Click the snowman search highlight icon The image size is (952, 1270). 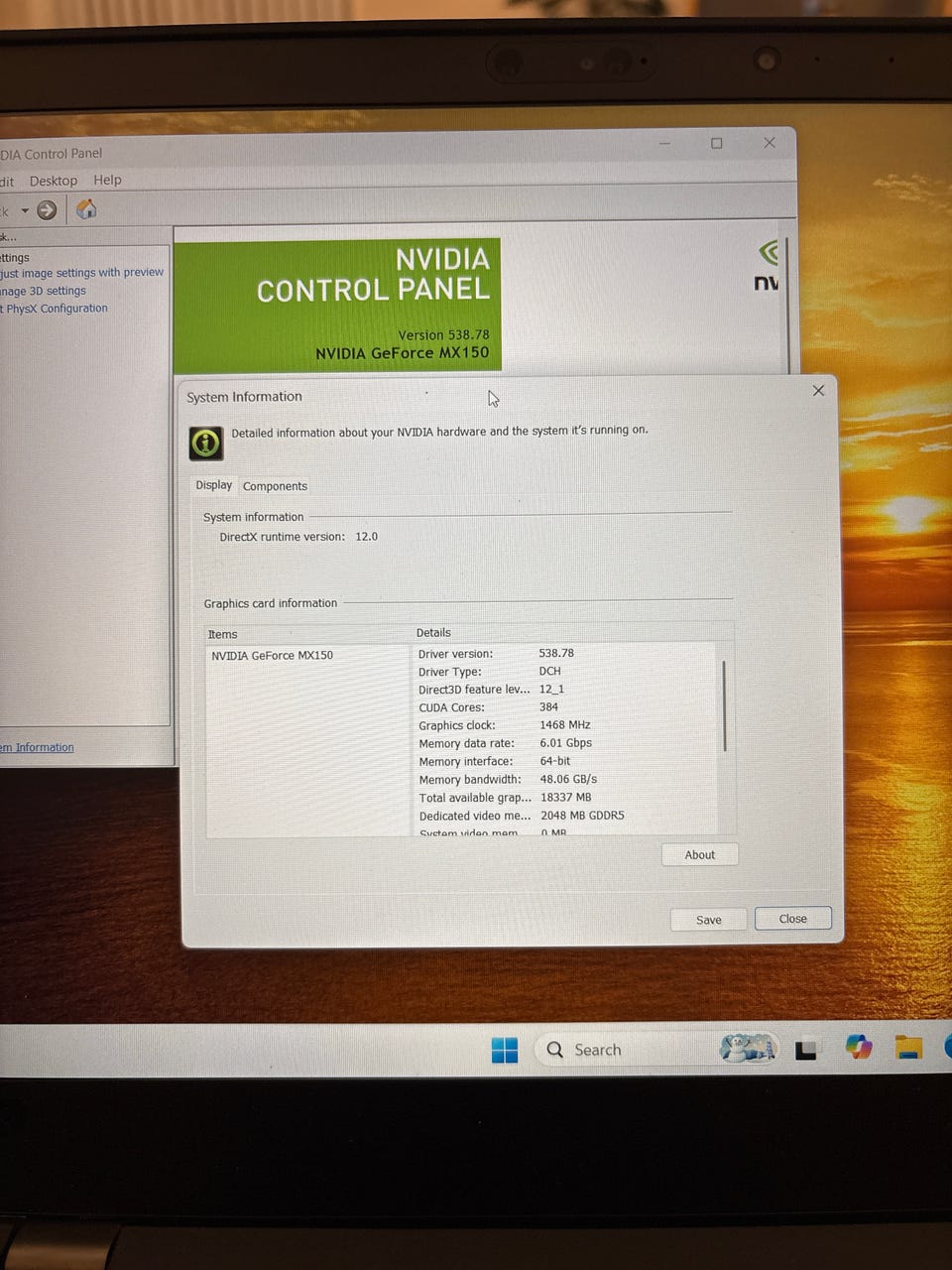747,1048
